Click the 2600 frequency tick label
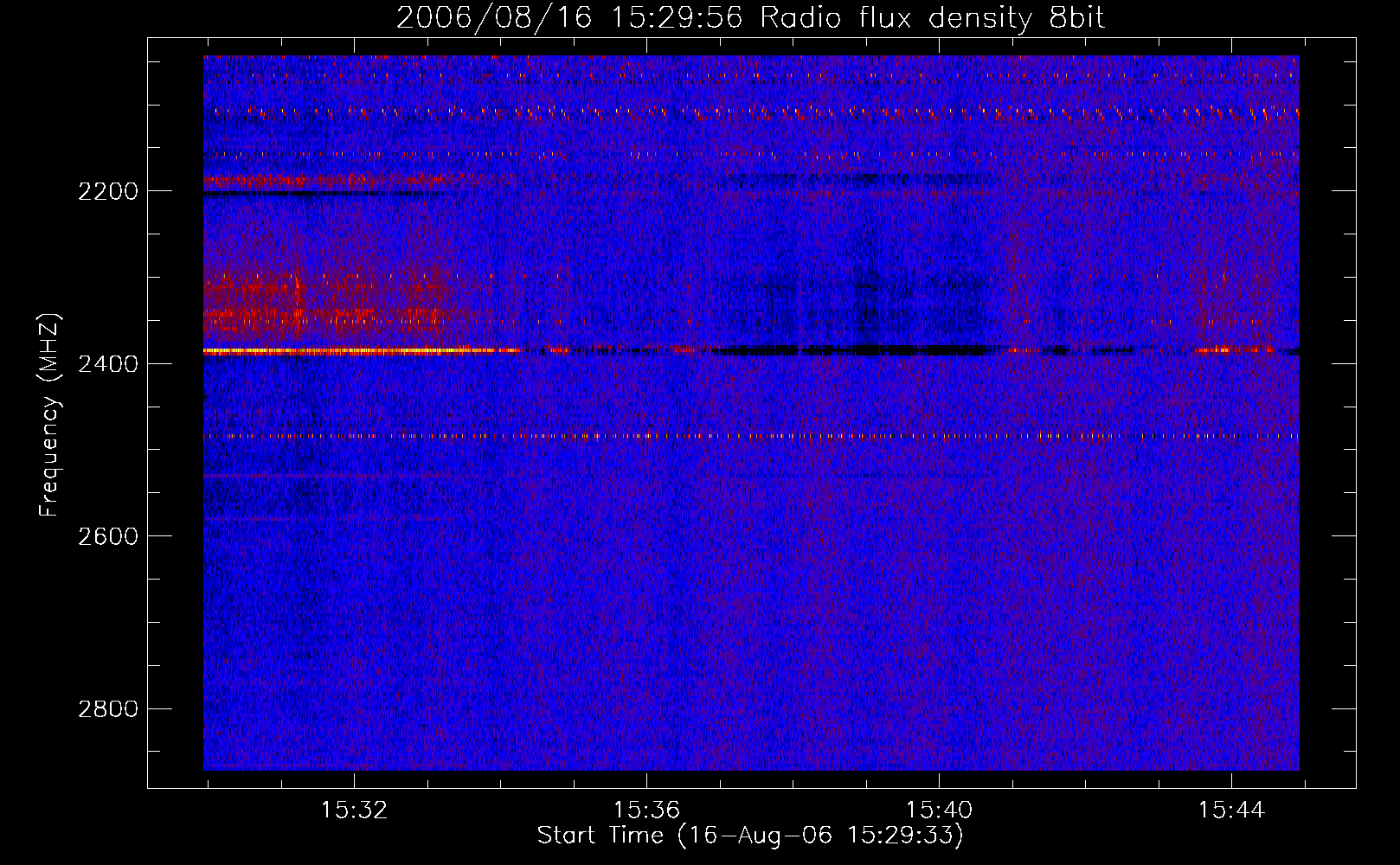Image resolution: width=1400 pixels, height=865 pixels. (x=108, y=536)
